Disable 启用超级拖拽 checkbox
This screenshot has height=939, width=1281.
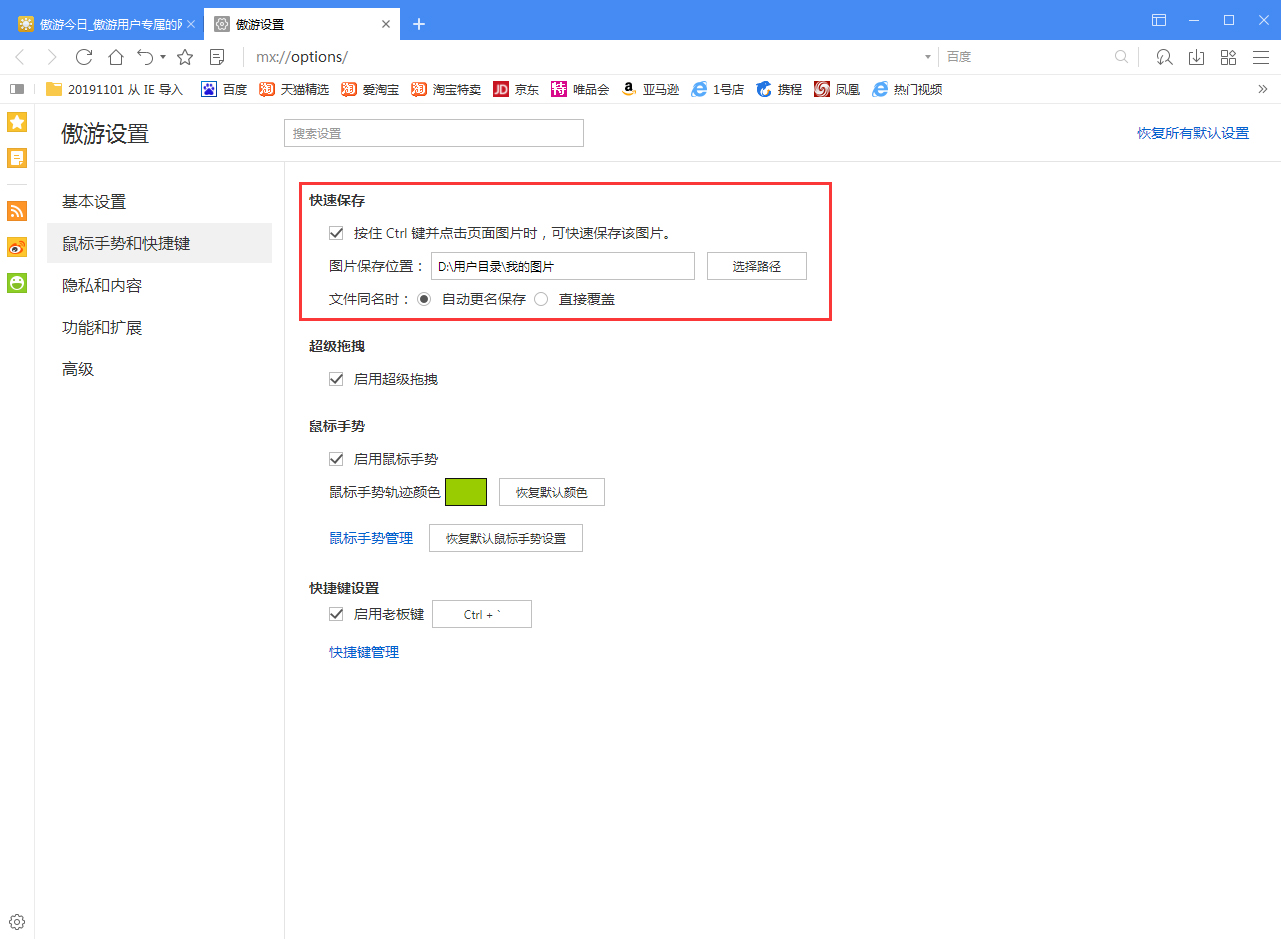[x=336, y=378]
